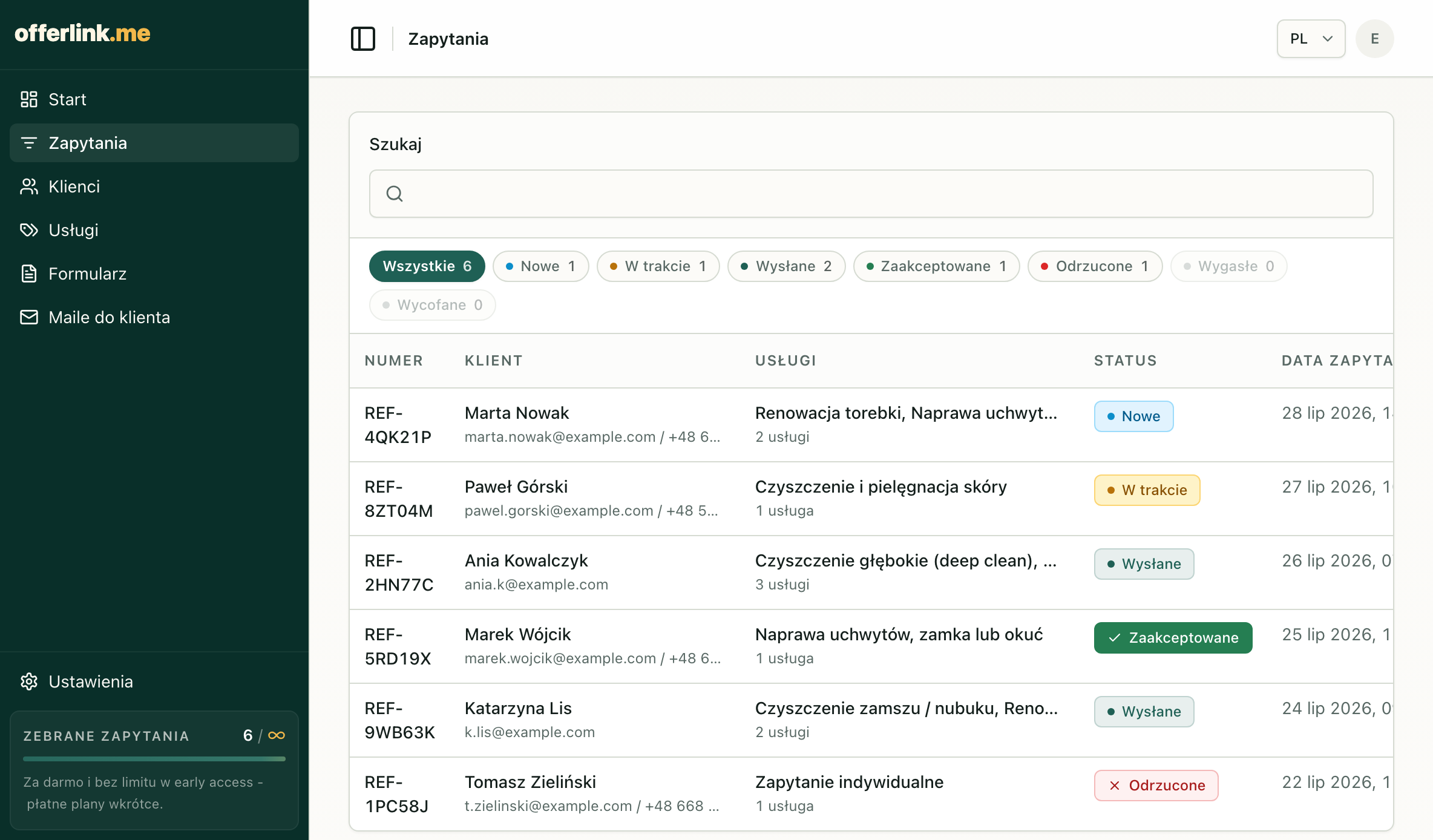Screen dimensions: 1433x840
Task: Open Usługi in the sidebar
Action: click(x=154, y=230)
